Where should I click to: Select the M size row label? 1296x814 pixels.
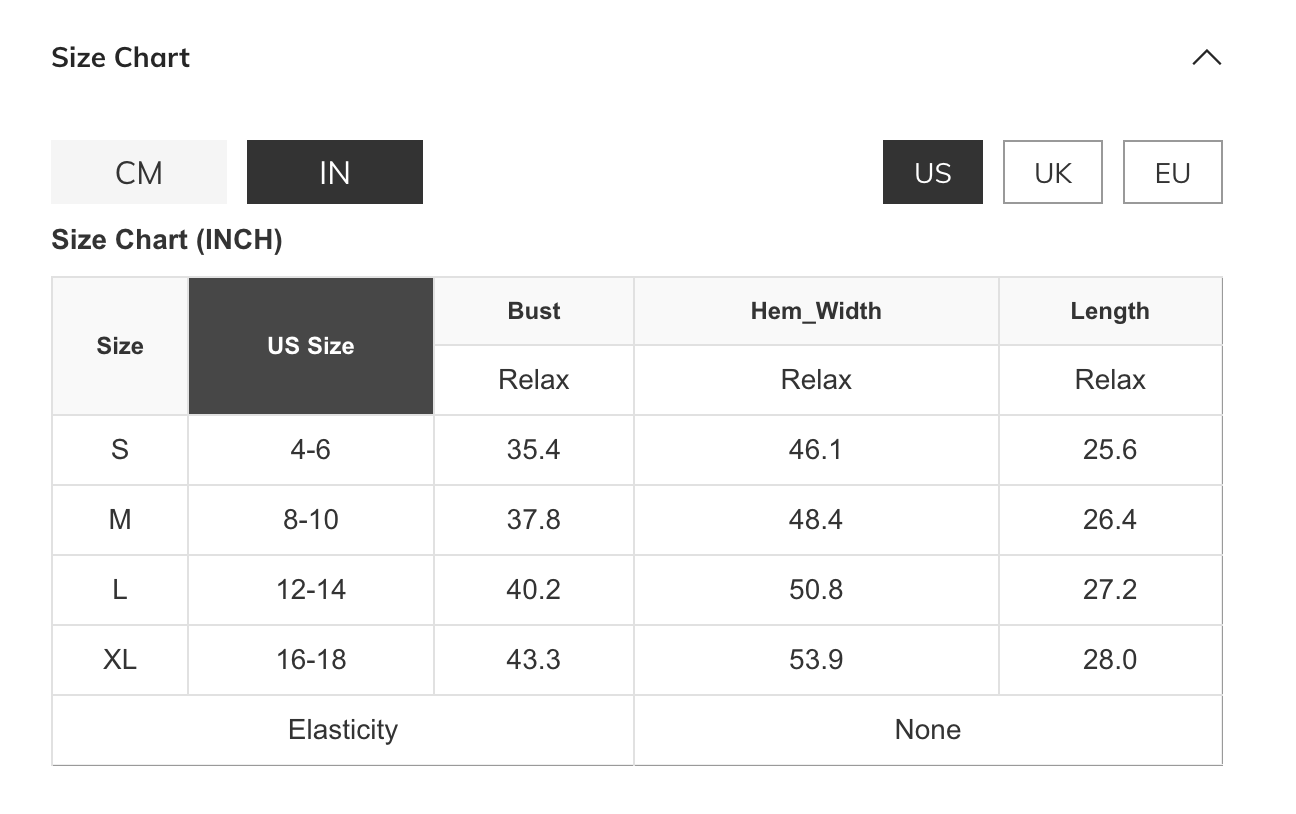tap(120, 520)
